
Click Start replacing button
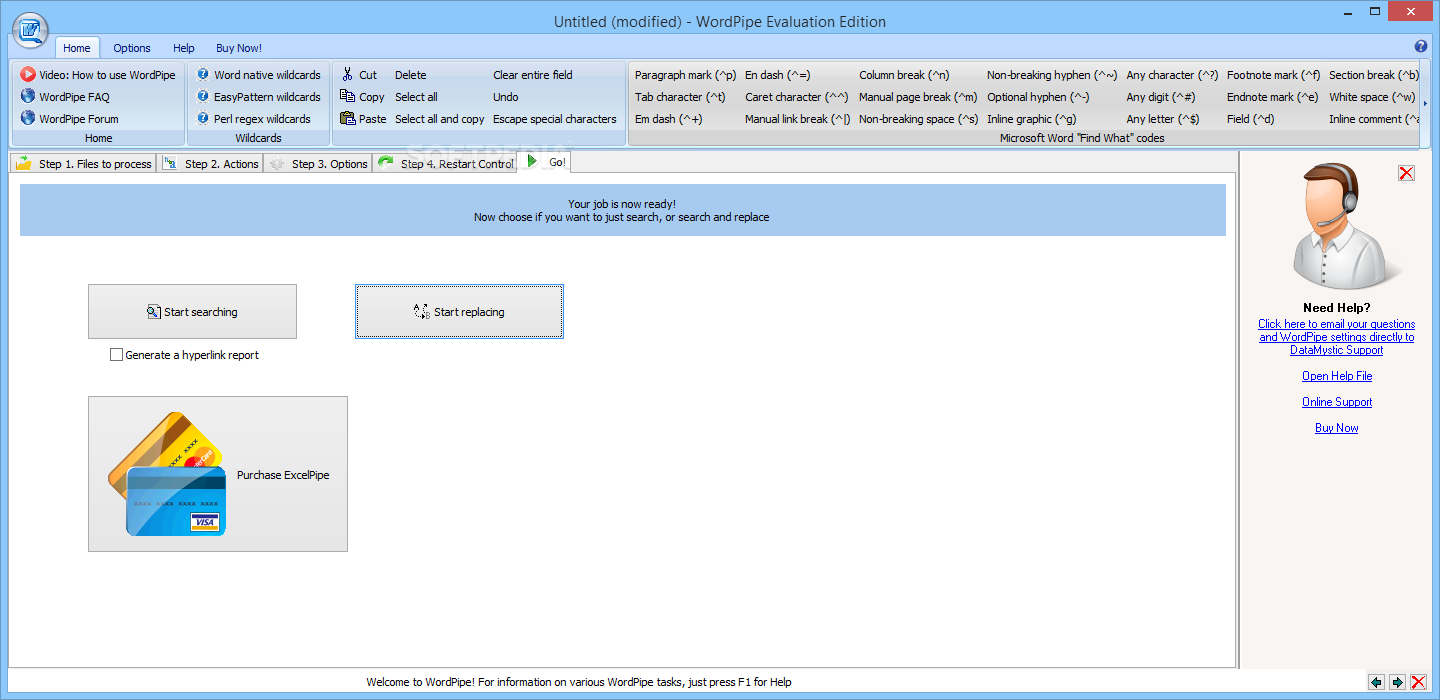coord(459,312)
